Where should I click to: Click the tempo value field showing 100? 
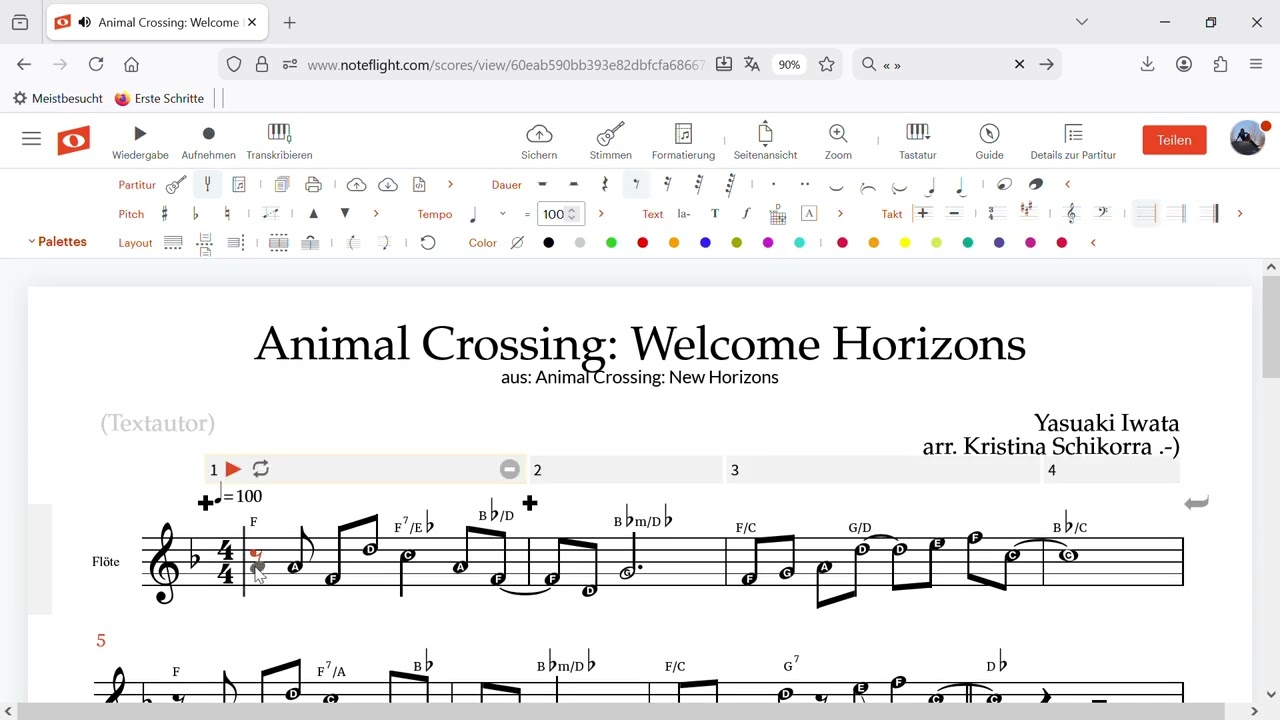(560, 214)
